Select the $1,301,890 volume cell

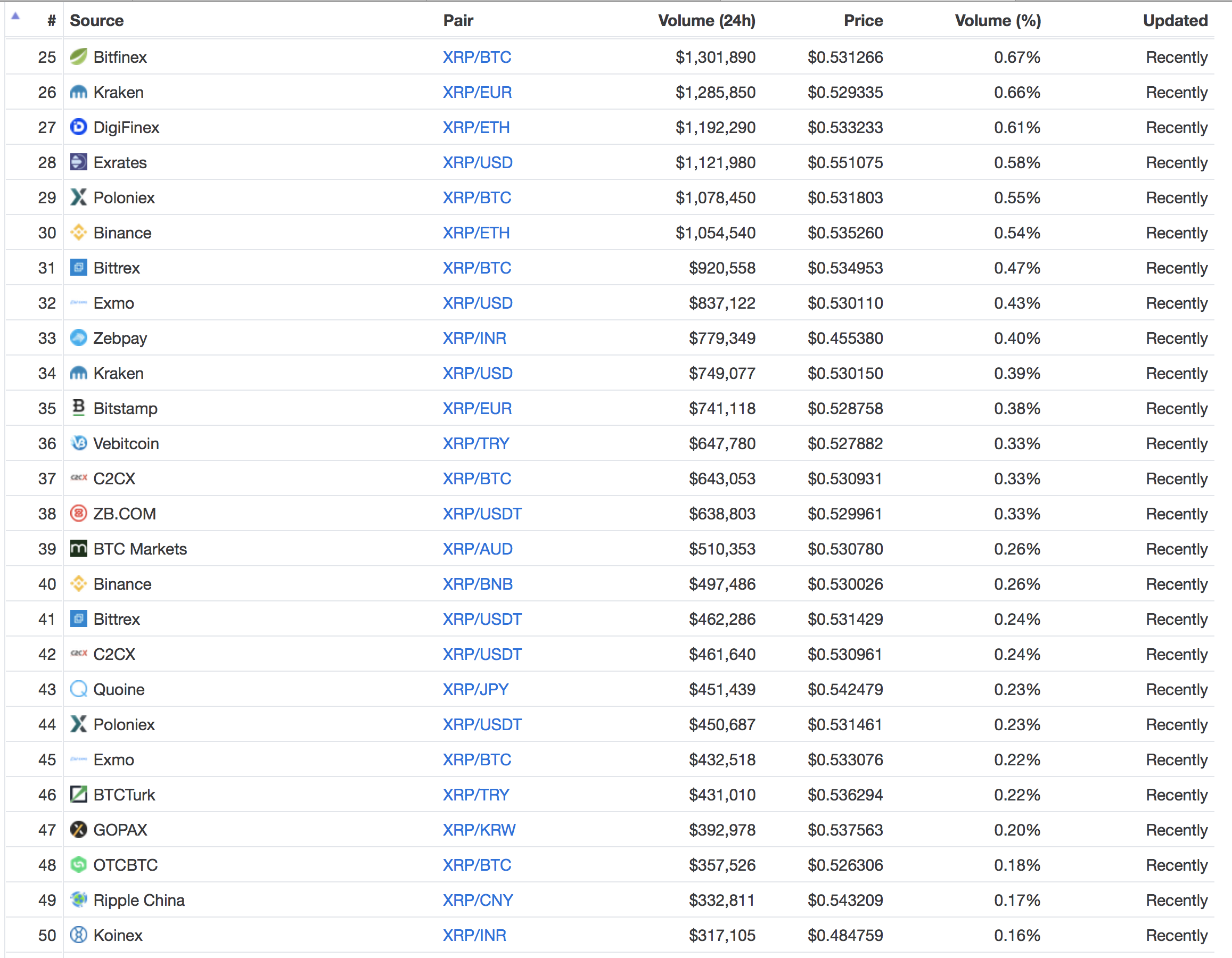[x=715, y=57]
